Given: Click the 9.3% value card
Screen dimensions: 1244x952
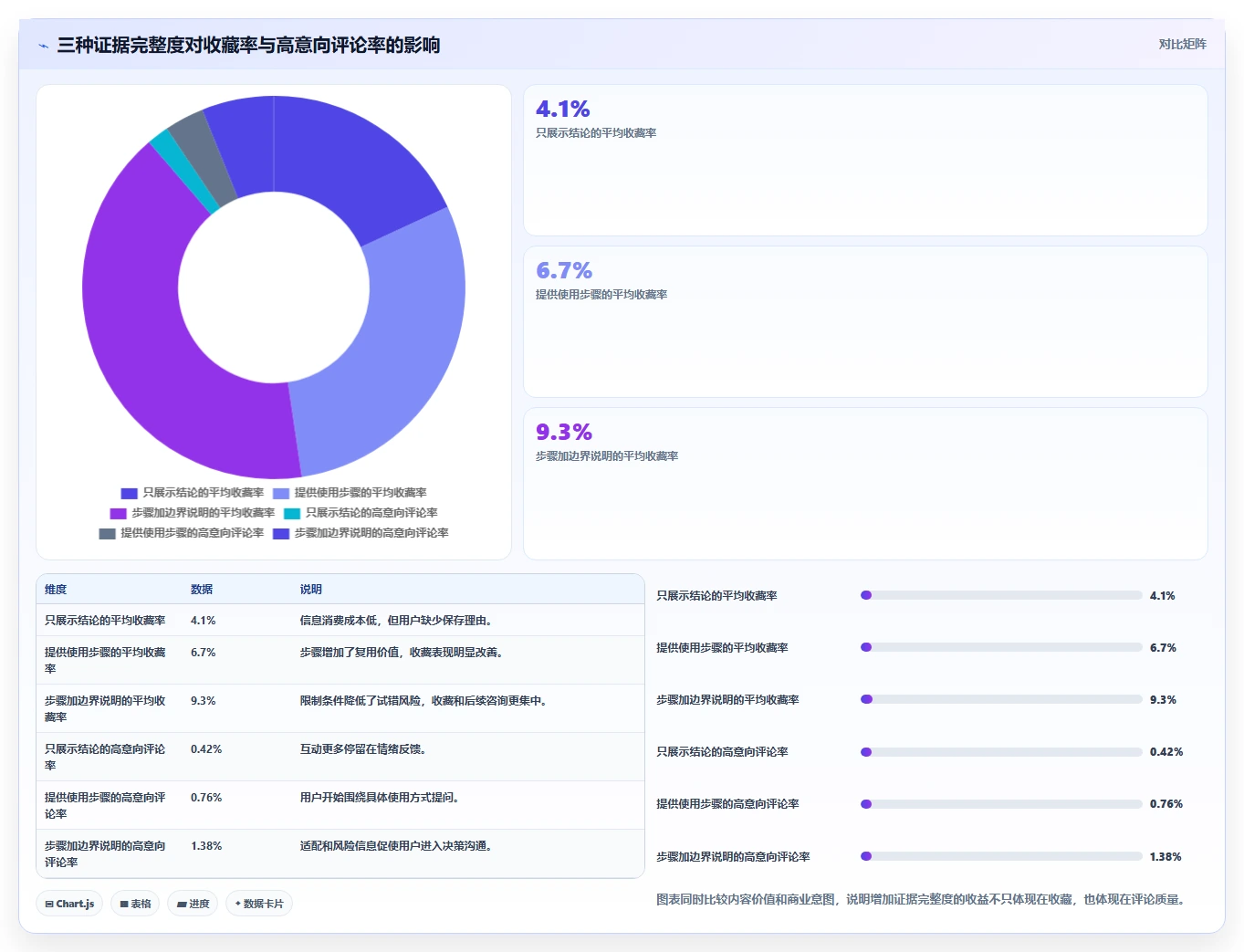Looking at the screenshot, I should click(x=865, y=484).
